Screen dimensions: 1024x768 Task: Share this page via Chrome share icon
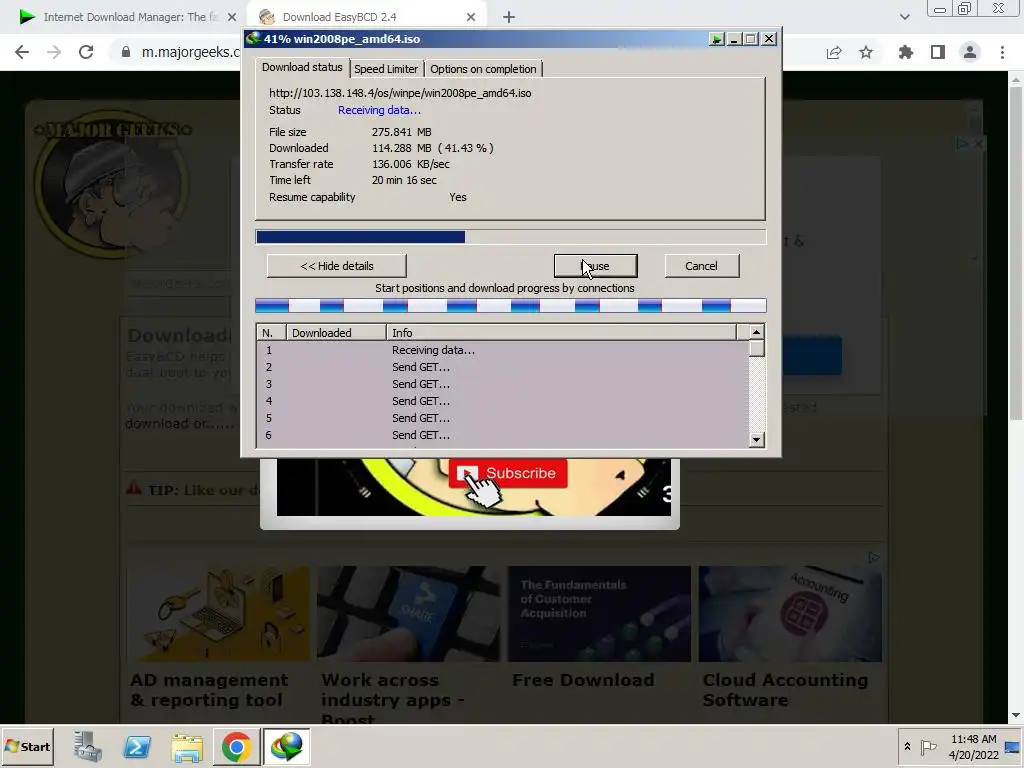pos(834,52)
